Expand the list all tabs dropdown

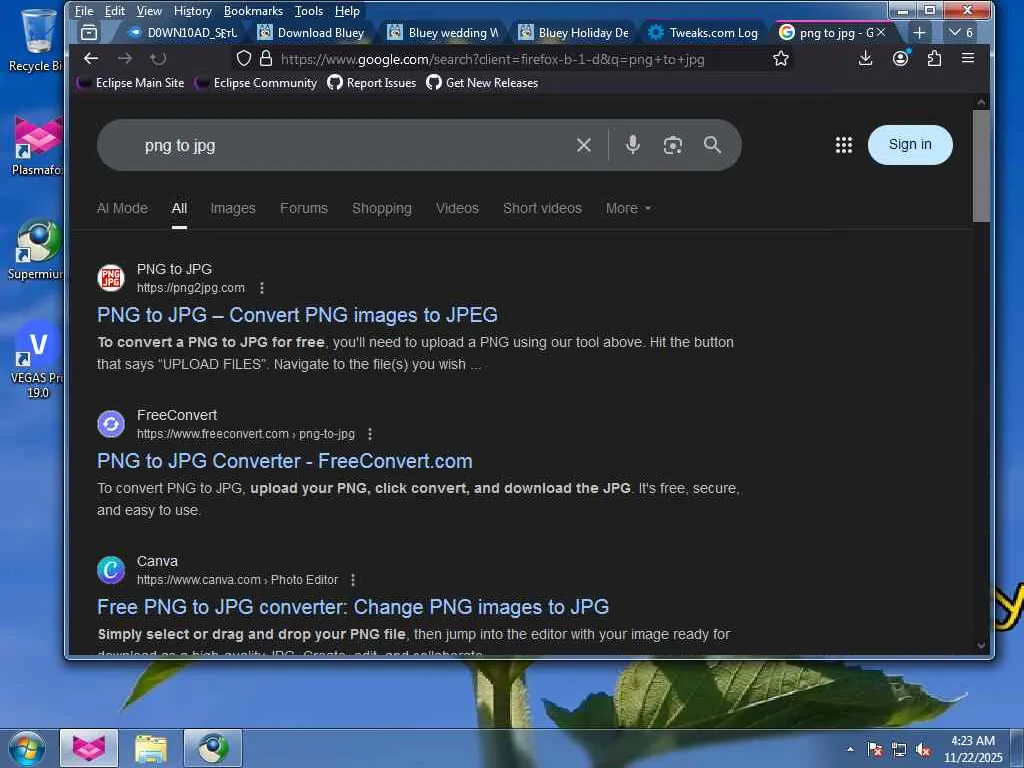point(961,32)
